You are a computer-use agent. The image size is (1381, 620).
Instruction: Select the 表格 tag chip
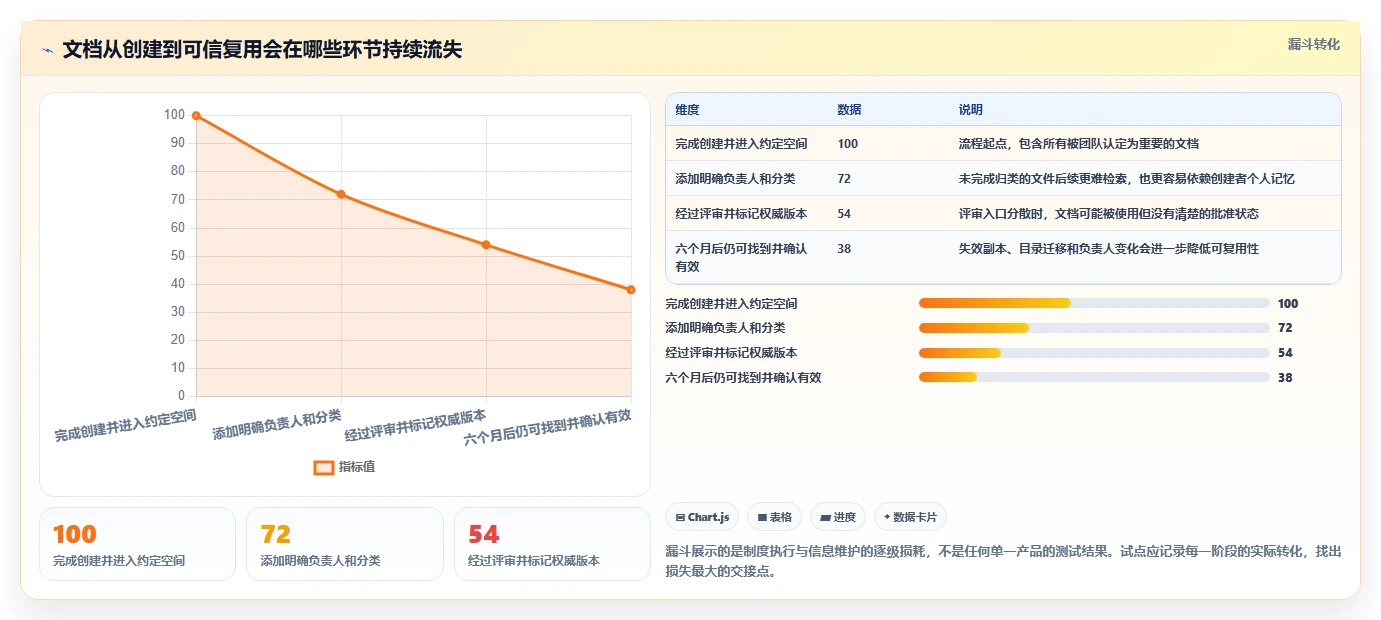click(774, 517)
